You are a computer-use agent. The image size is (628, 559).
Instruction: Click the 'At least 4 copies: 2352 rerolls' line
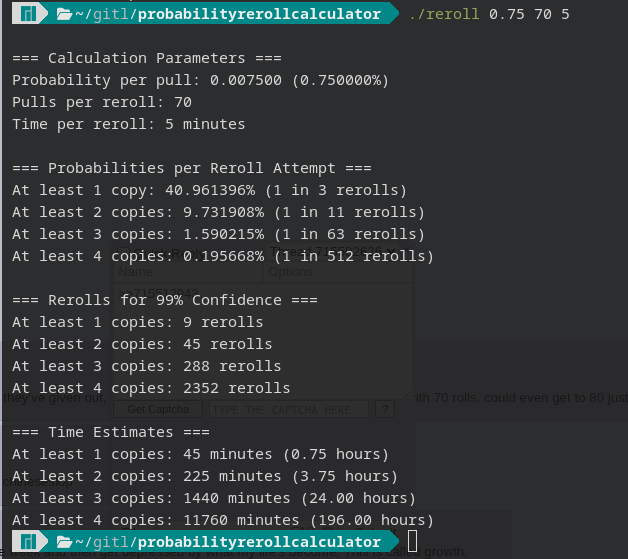[151, 388]
